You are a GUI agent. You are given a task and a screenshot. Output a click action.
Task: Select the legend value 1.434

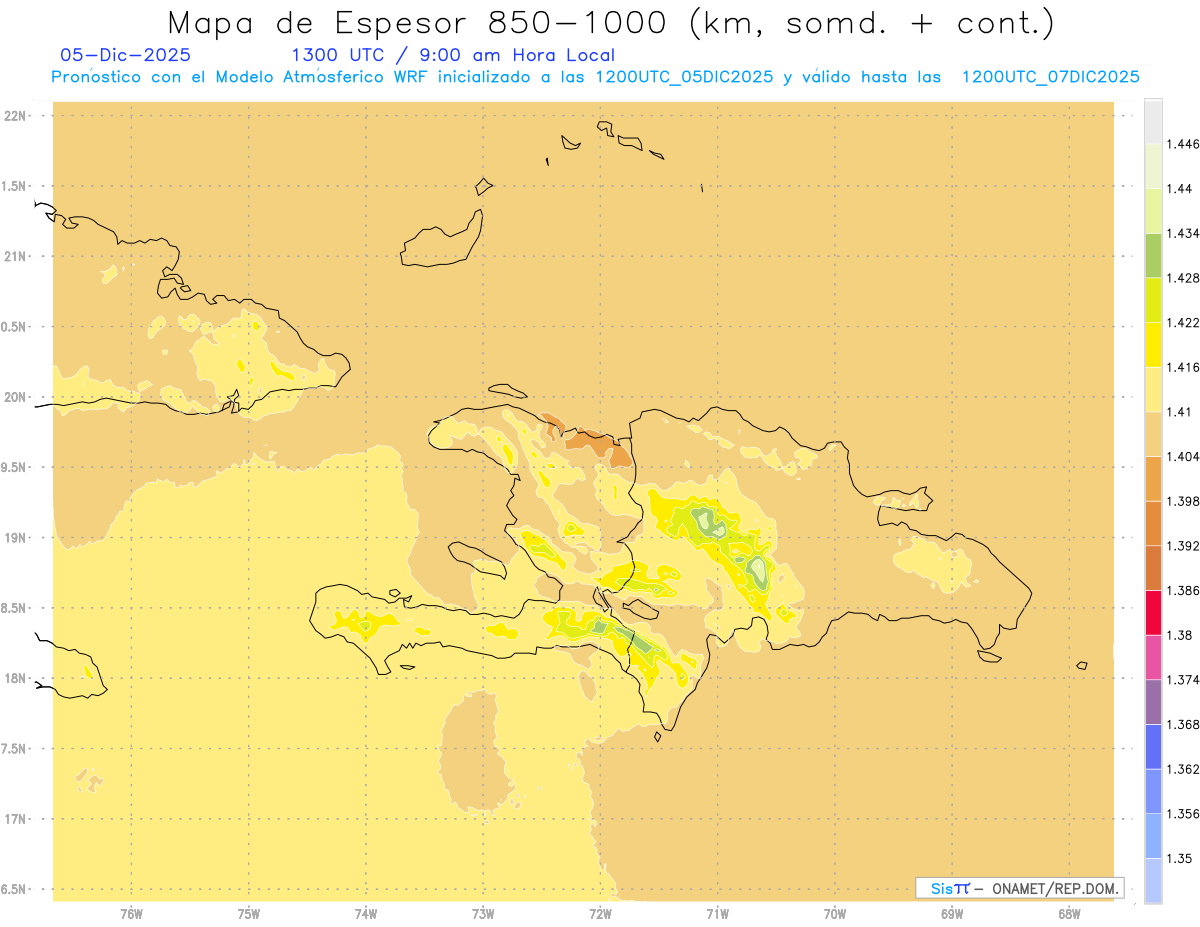[1185, 233]
